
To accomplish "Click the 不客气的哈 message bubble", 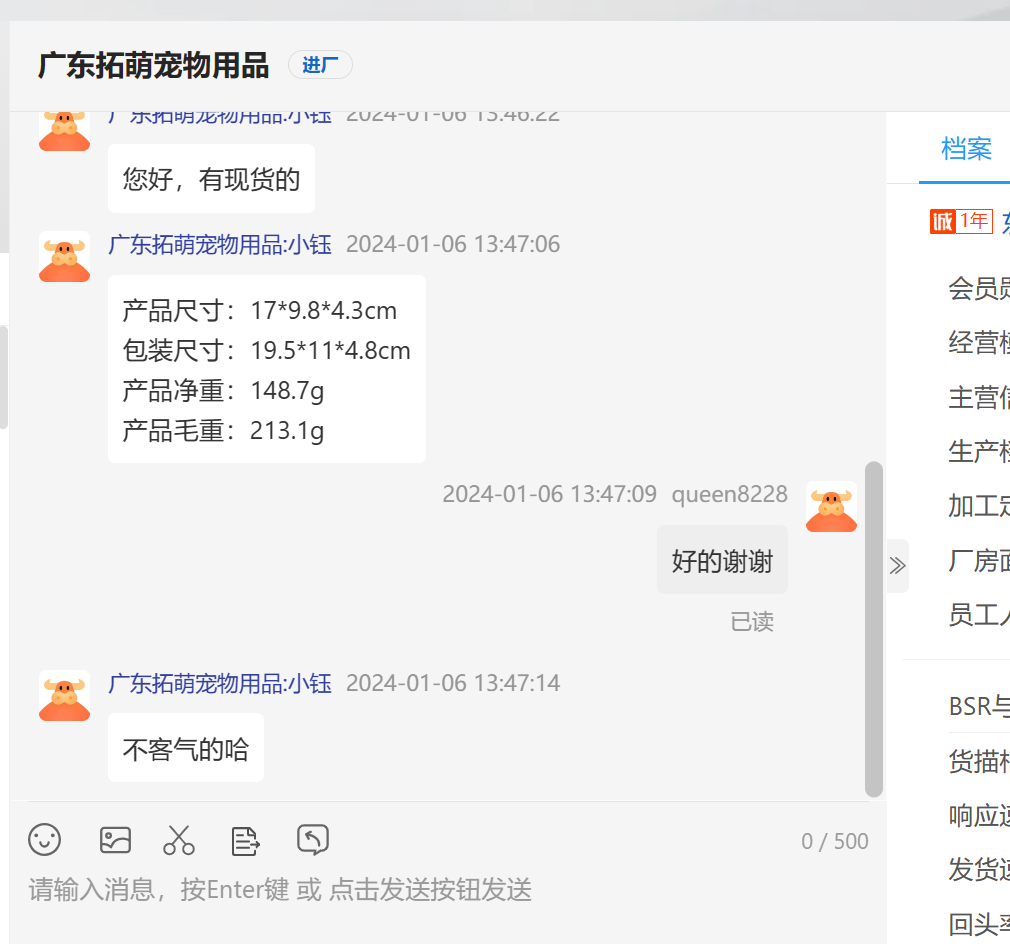I will pos(186,749).
